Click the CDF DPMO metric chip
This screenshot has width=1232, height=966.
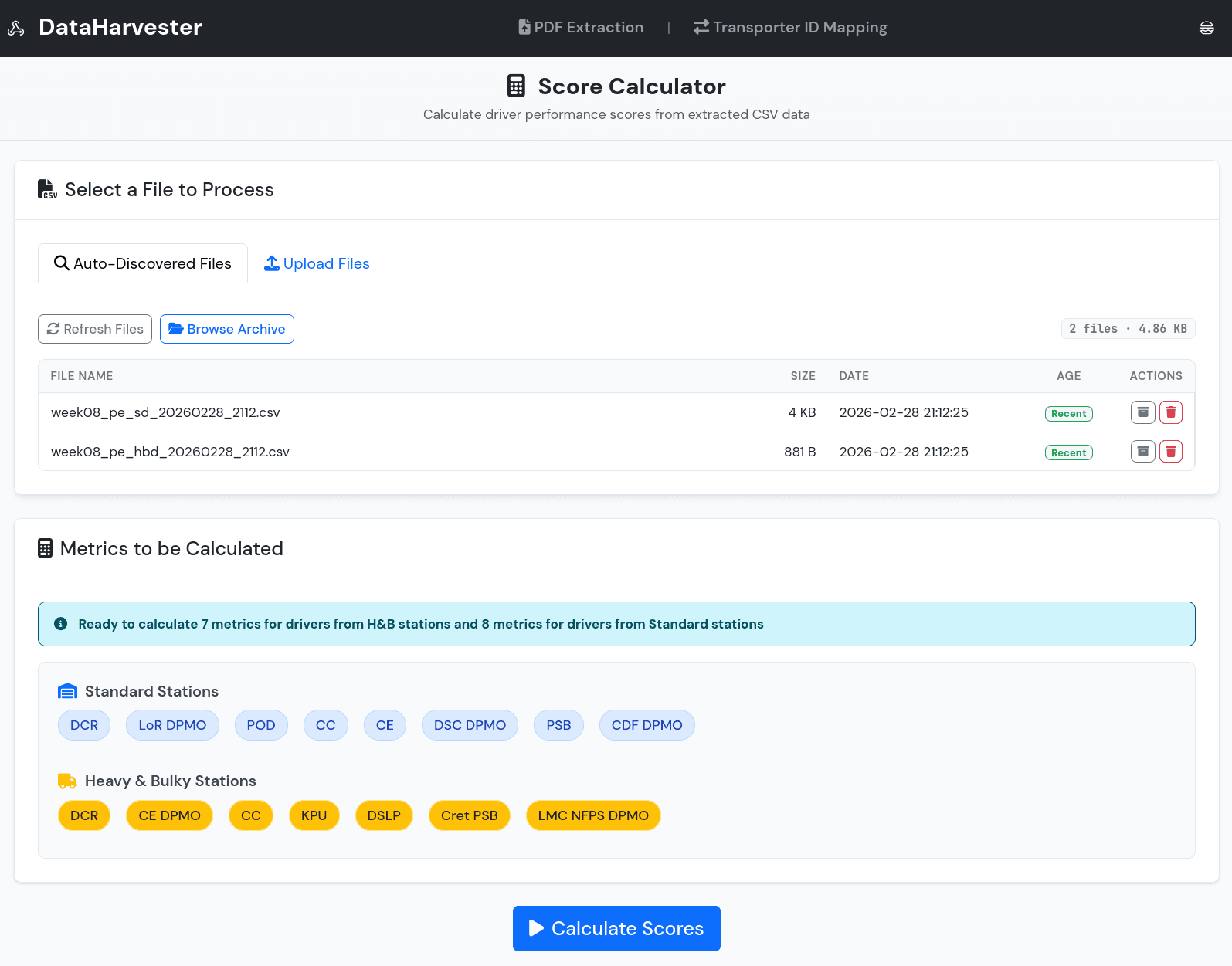647,725
